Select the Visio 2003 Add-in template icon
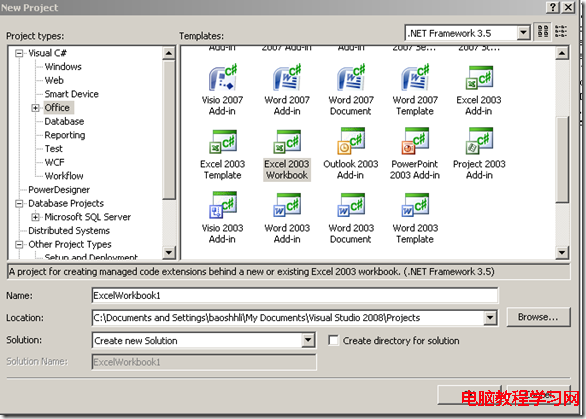This screenshot has height=419, width=586. [x=223, y=205]
